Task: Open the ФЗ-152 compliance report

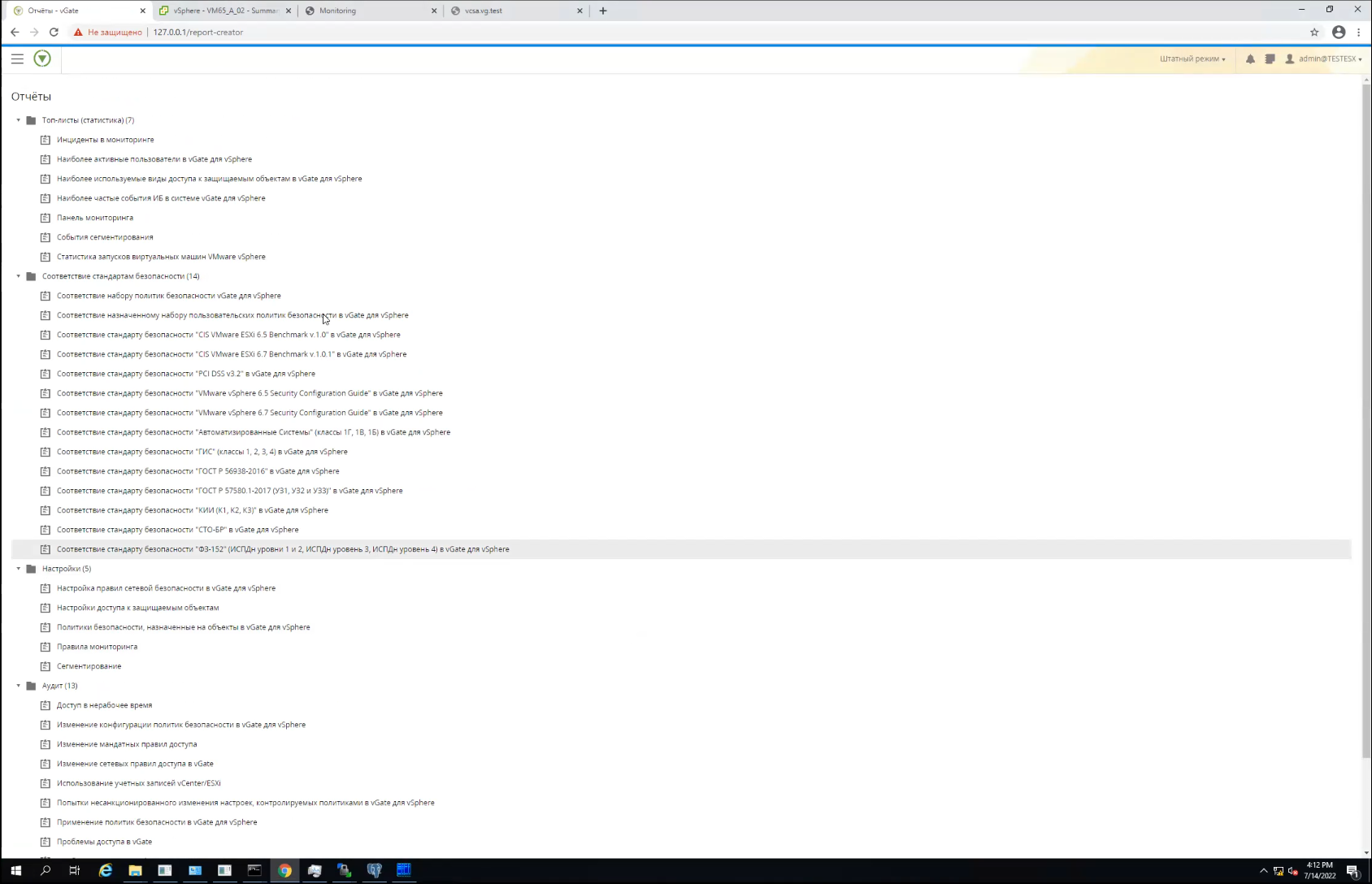Action: pyautogui.click(x=283, y=549)
